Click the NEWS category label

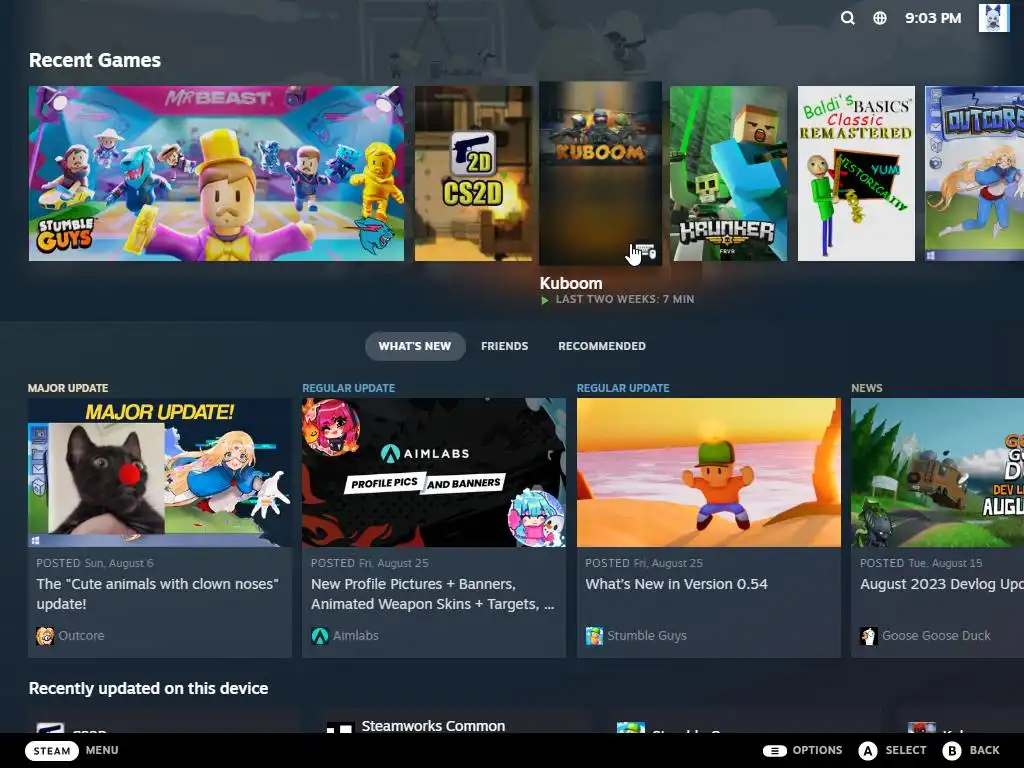[867, 388]
